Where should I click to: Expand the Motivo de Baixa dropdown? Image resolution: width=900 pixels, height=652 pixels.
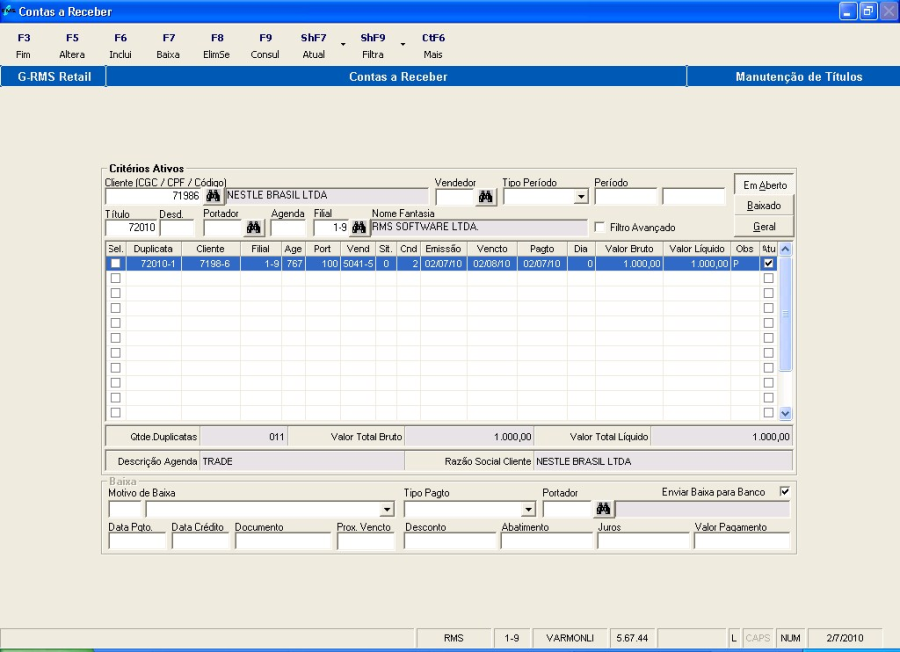387,510
